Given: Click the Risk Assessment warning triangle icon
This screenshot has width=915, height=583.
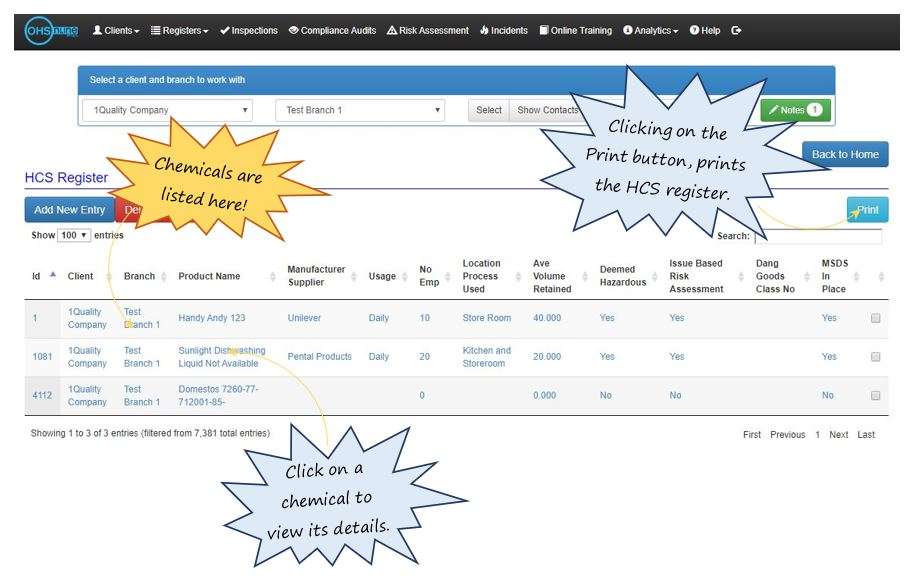Looking at the screenshot, I should pyautogui.click(x=392, y=30).
